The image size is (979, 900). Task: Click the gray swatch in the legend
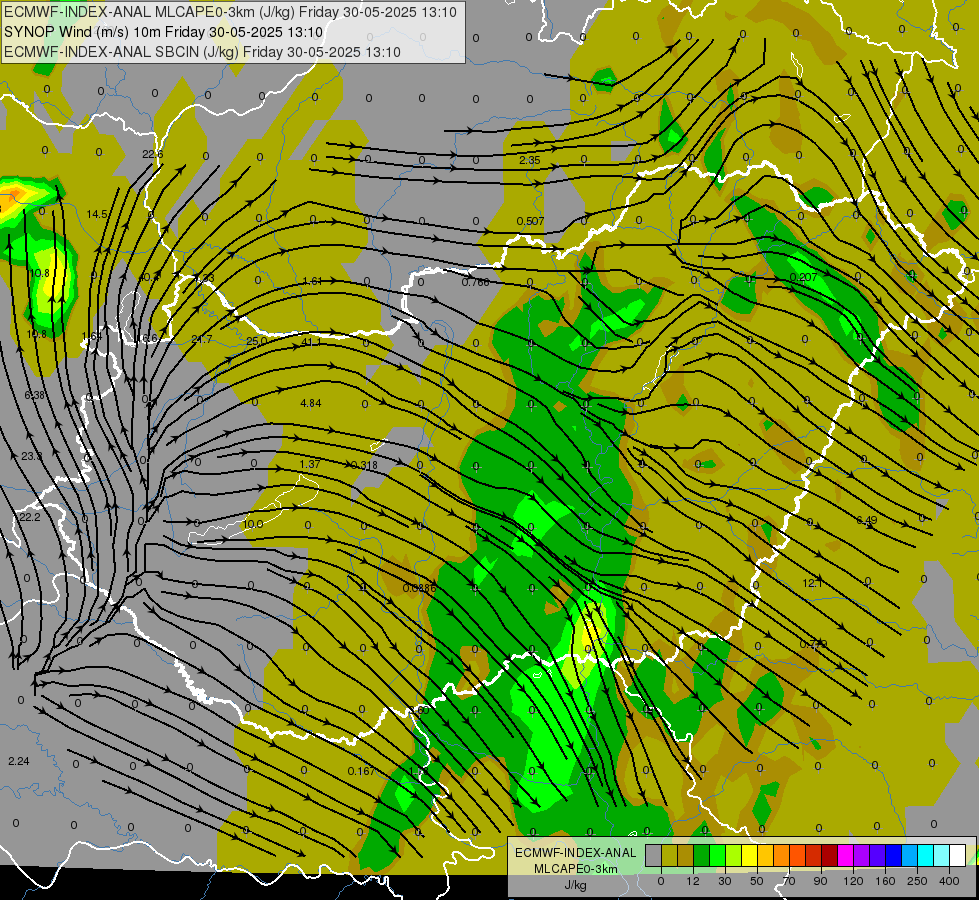tap(654, 856)
